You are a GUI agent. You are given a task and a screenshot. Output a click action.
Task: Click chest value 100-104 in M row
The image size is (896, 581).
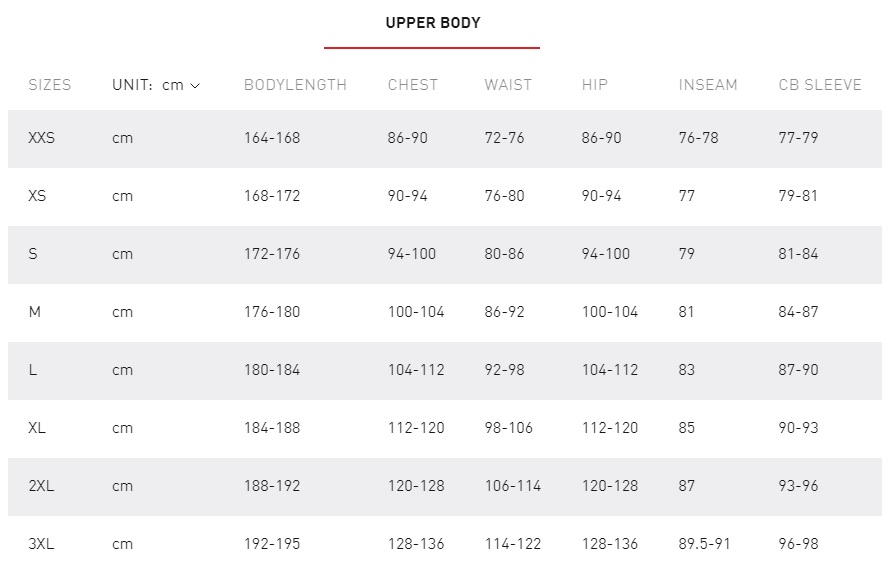click(416, 312)
